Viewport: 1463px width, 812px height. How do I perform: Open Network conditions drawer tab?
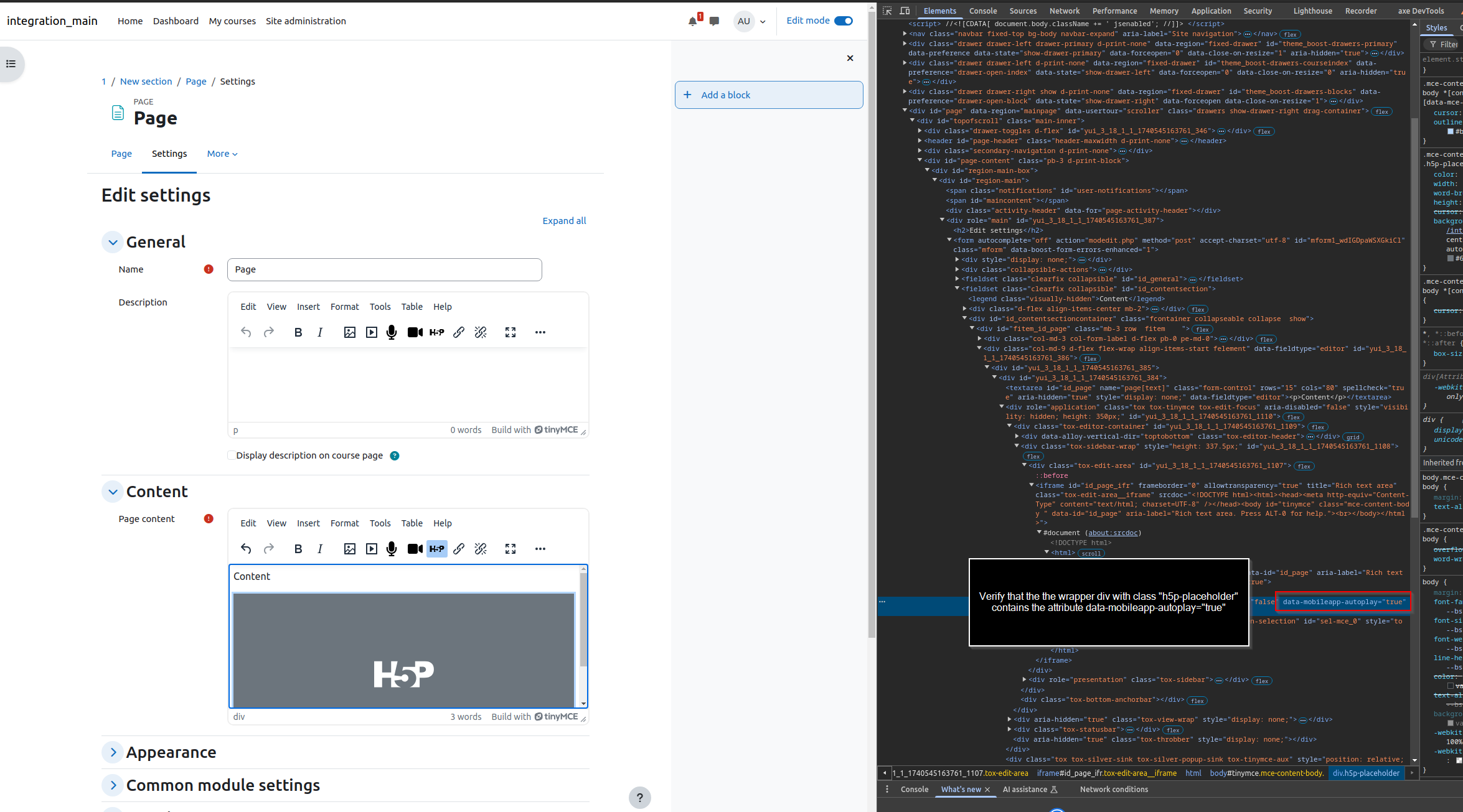point(1114,790)
